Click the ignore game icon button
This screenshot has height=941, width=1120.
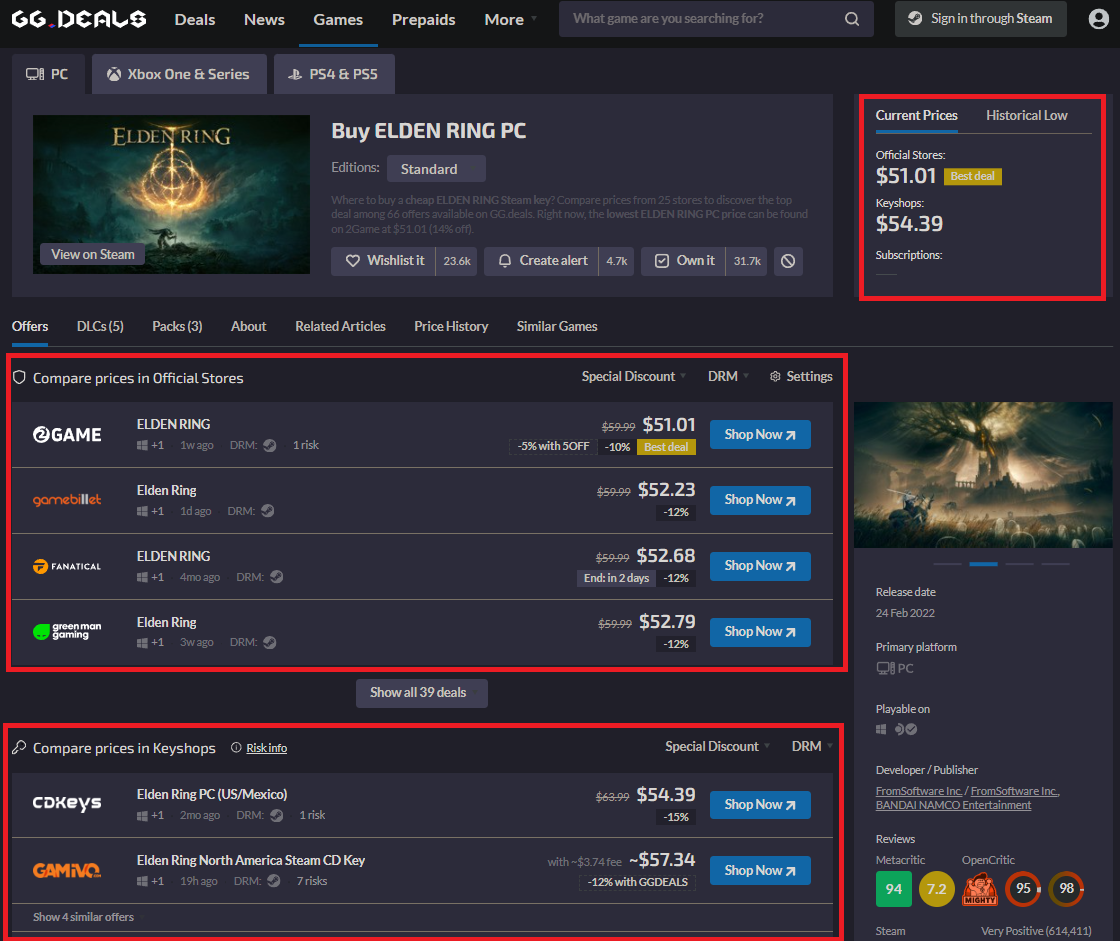point(788,261)
